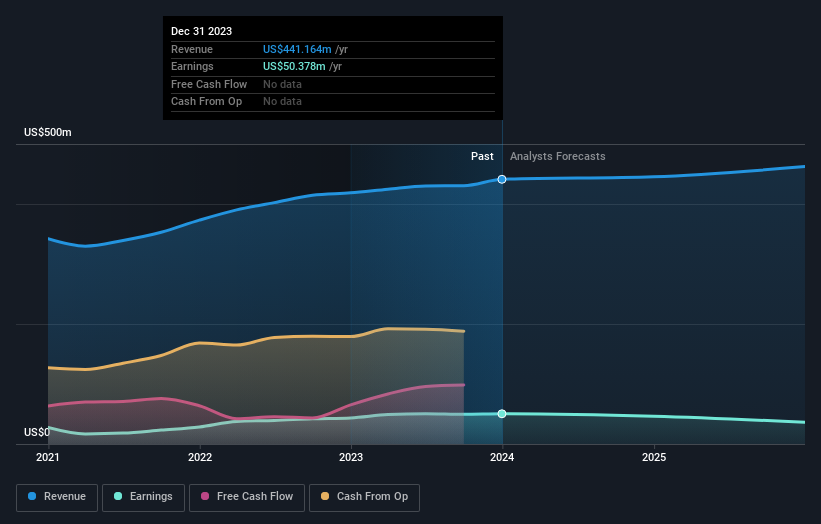Toggle the Earnings legend button
Screen dimensions: 821x524
(x=143, y=497)
